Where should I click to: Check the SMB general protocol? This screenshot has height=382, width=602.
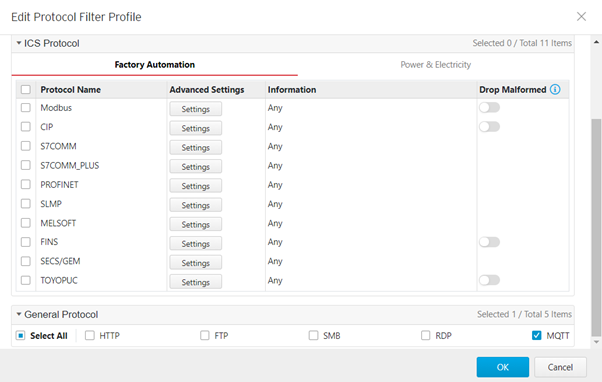[313, 336]
